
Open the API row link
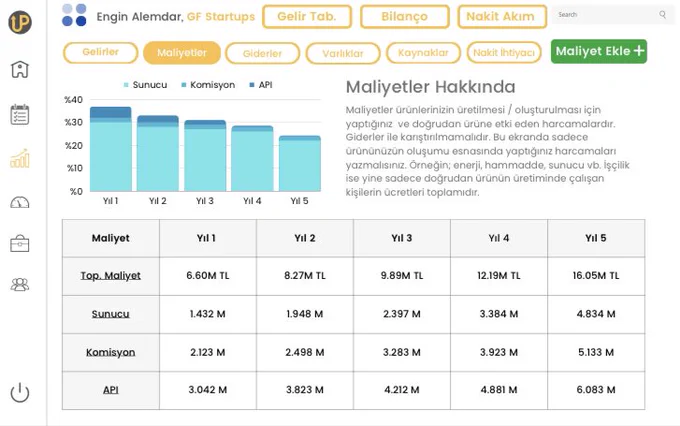[111, 390]
